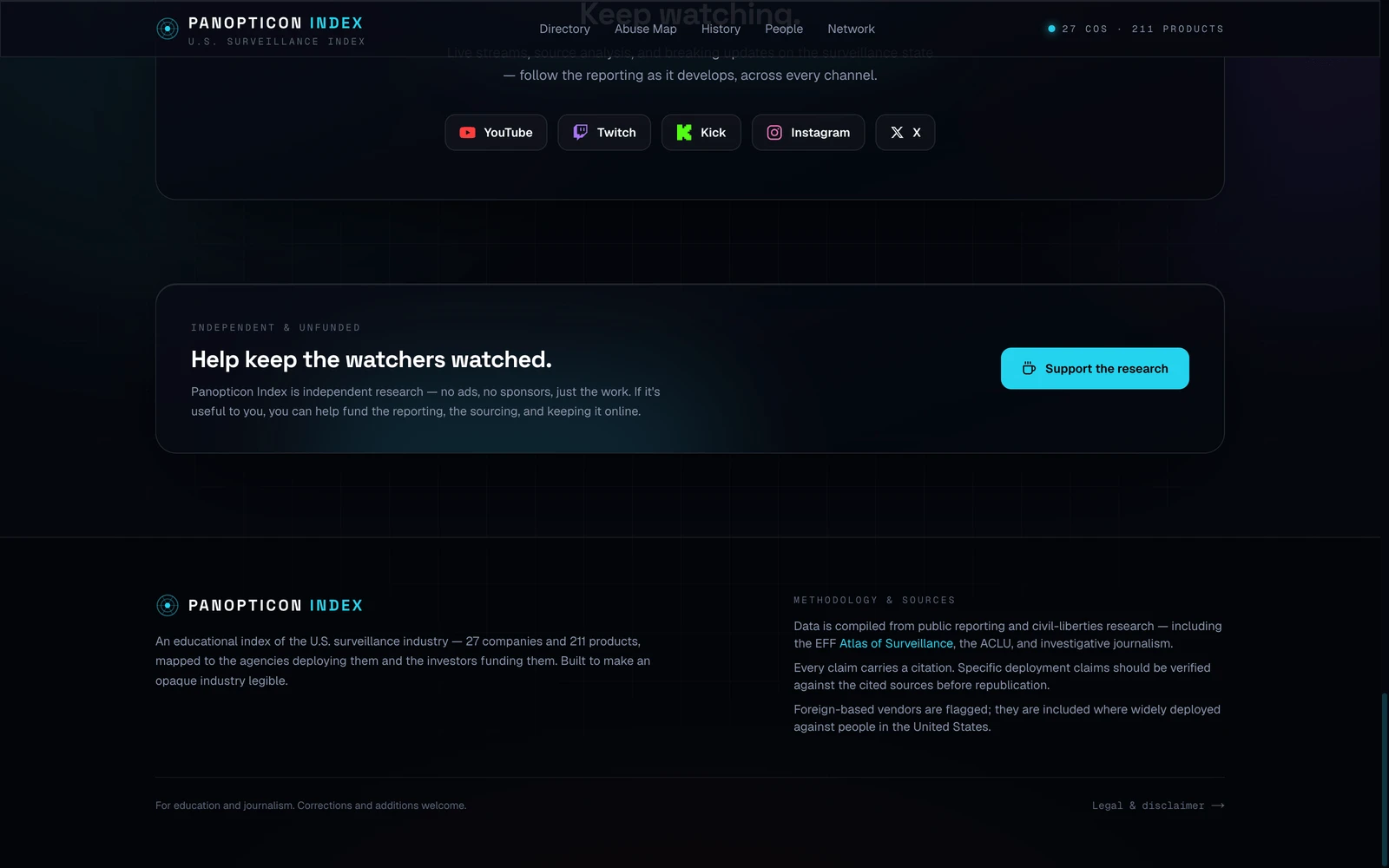Click the Panopticon Index header logo icon

pos(167,29)
